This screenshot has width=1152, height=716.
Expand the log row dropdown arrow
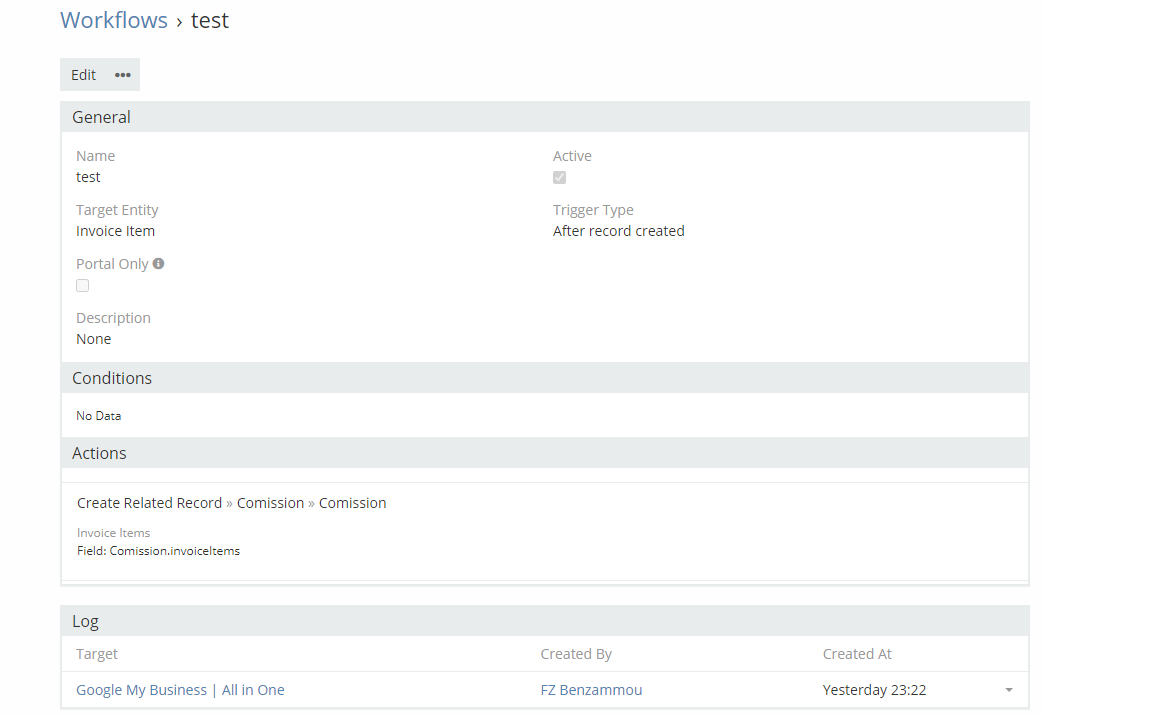[1009, 690]
